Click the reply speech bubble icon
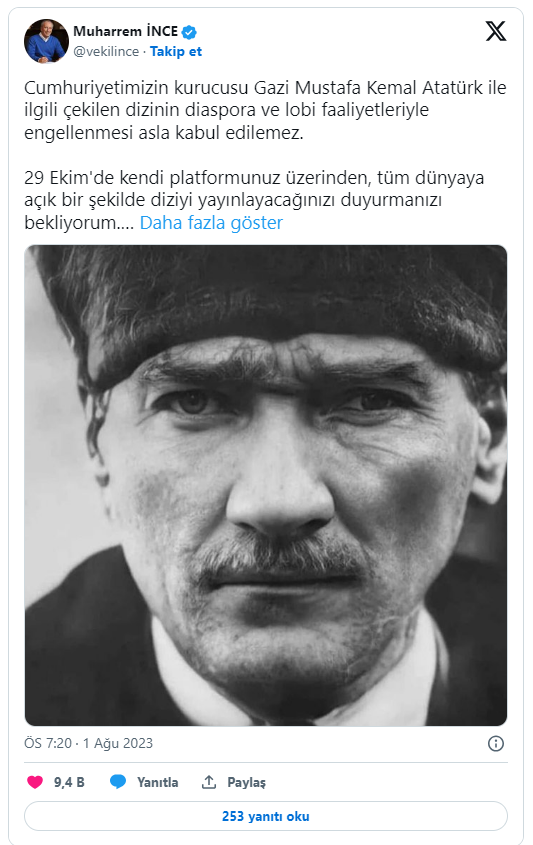 pyautogui.click(x=117, y=781)
